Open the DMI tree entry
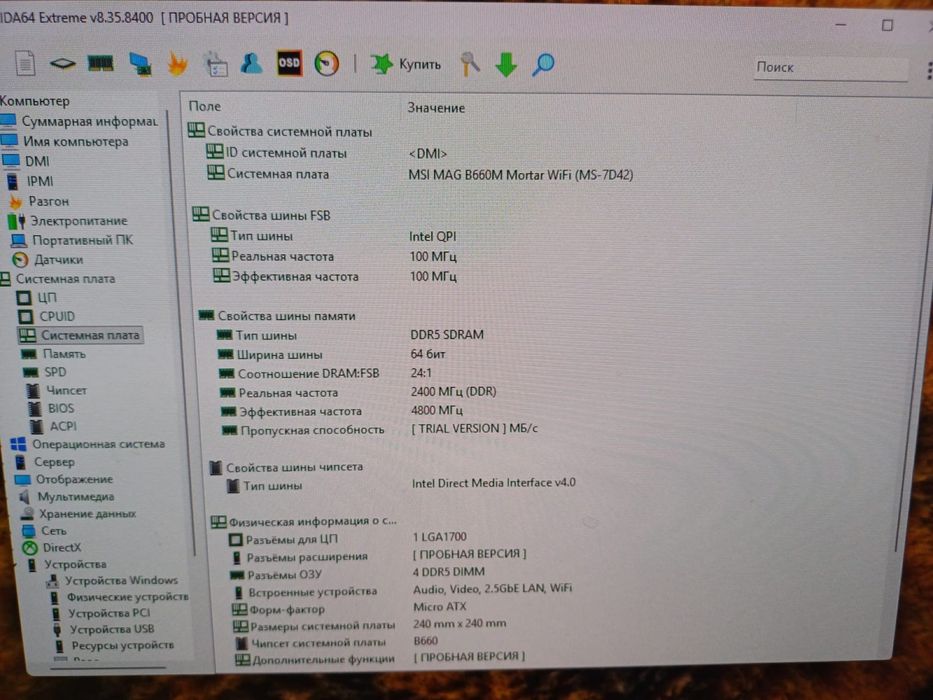 [x=27, y=161]
